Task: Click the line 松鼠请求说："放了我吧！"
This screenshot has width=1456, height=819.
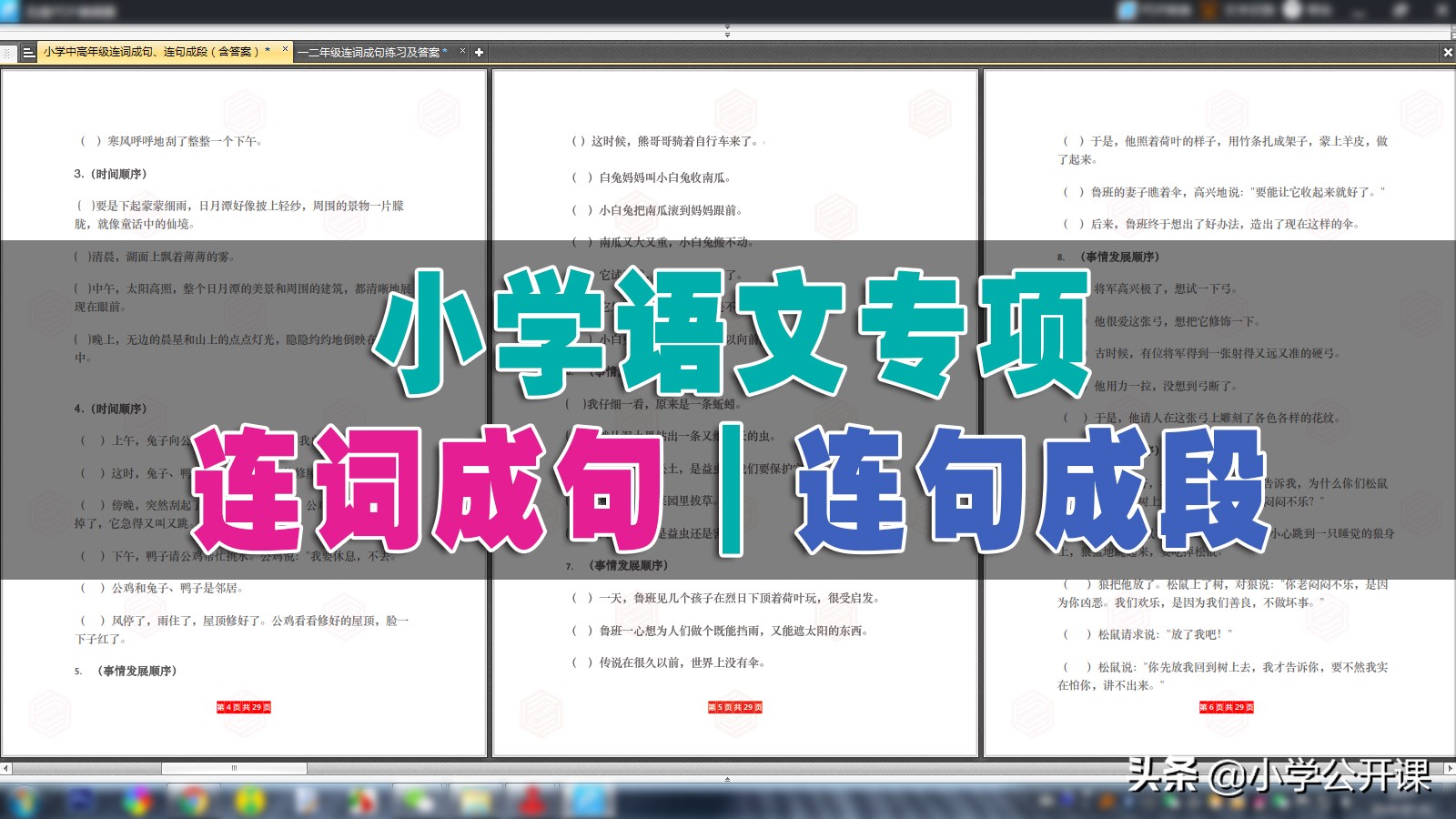Action: [1148, 634]
